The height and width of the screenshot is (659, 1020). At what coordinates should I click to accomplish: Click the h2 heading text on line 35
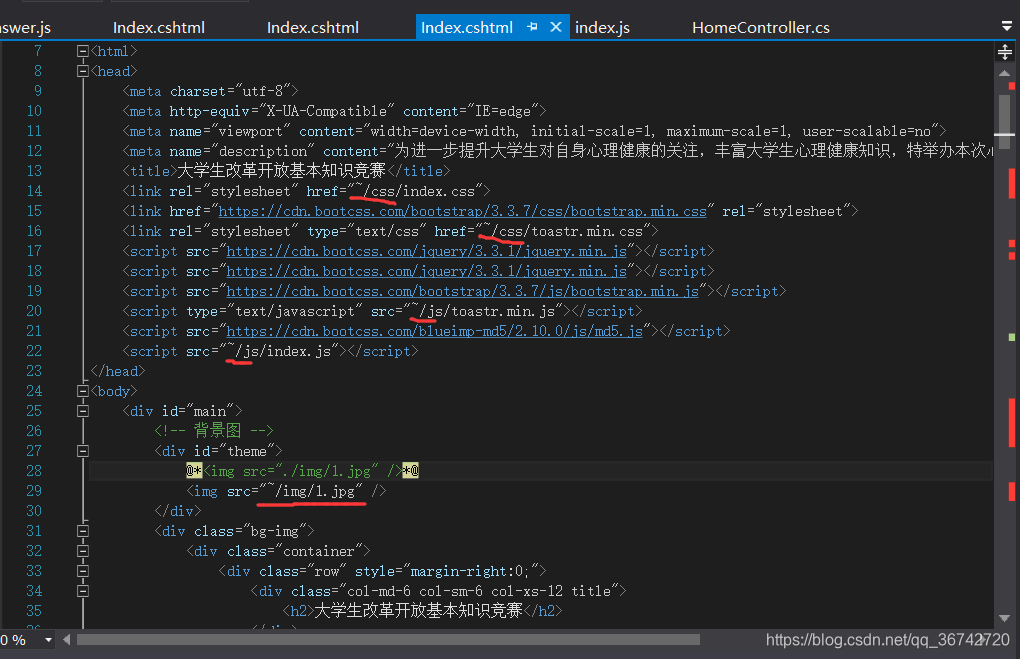(x=418, y=611)
